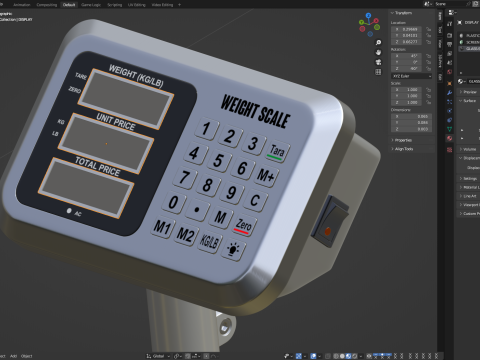Toggle lock on Location X
Screen dimensions: 480x360
(x=428, y=29)
